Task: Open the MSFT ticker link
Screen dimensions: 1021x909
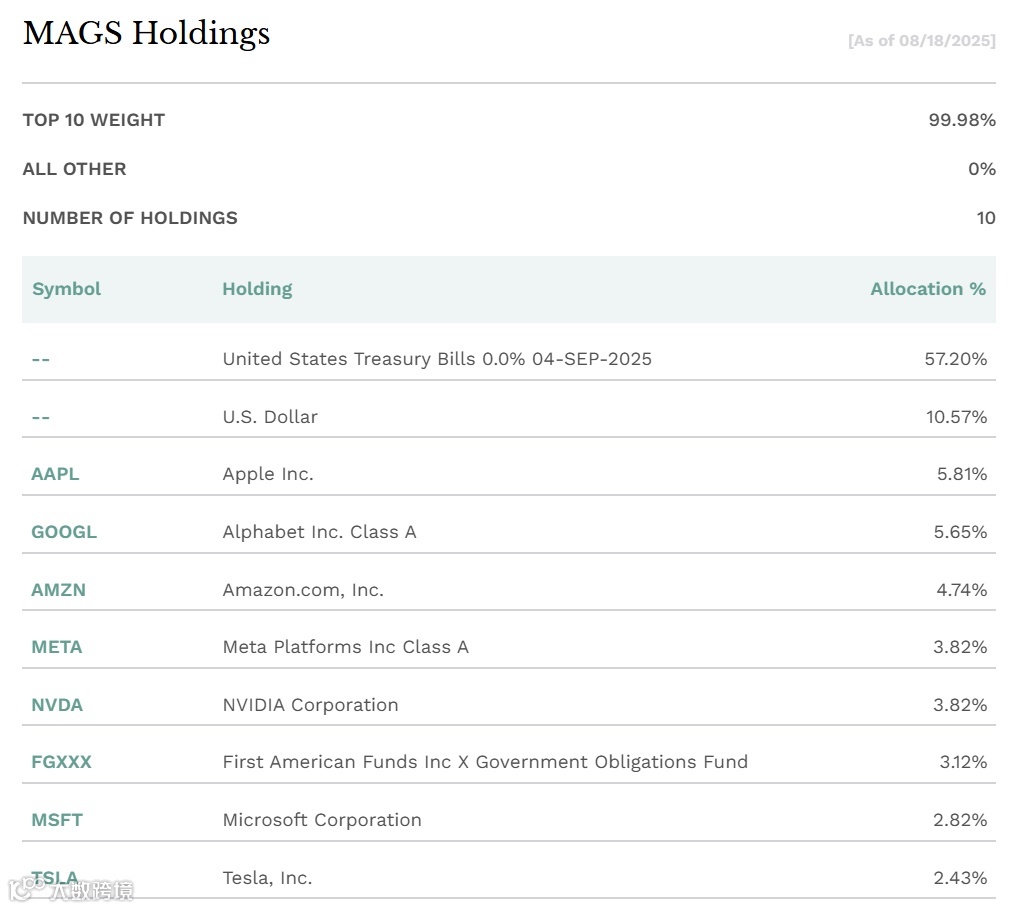Action: click(x=57, y=820)
